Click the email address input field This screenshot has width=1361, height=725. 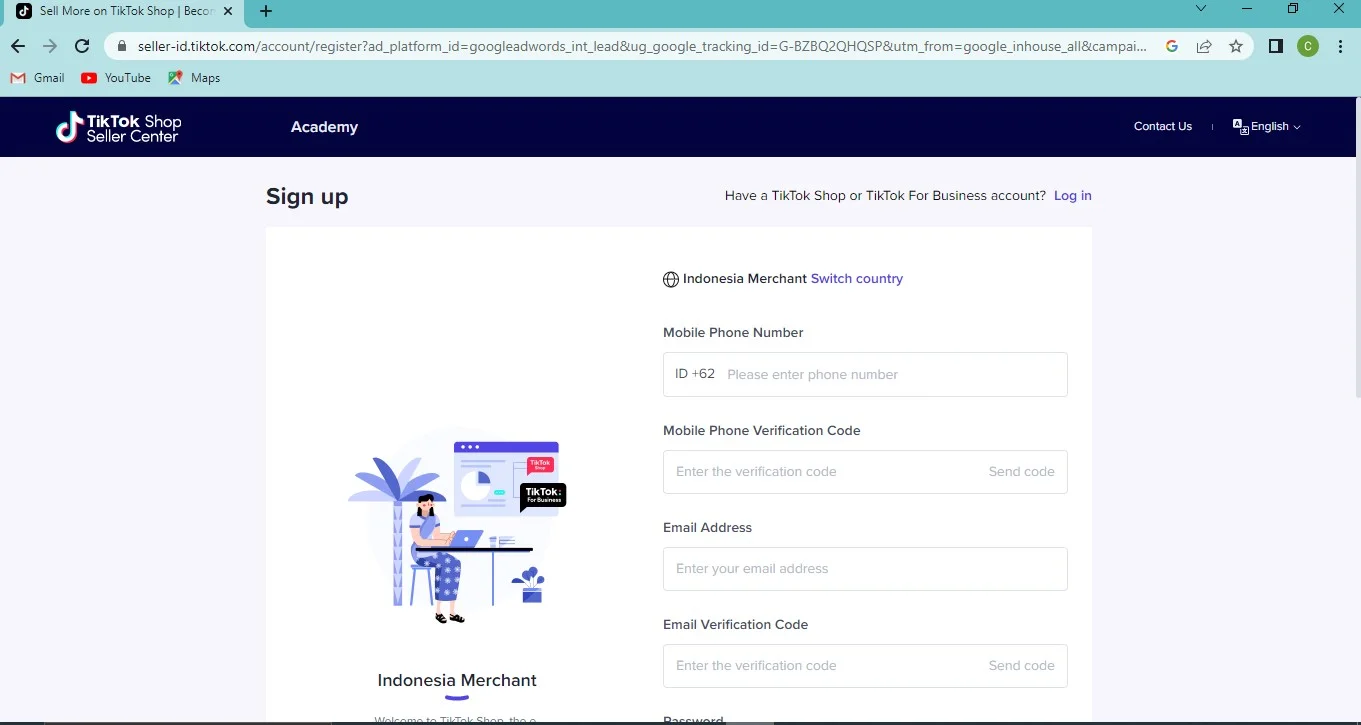(865, 569)
